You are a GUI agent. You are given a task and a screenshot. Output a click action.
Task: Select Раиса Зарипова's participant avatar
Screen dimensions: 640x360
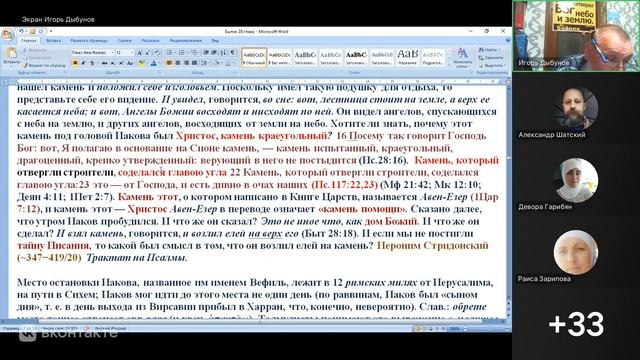coord(576,253)
